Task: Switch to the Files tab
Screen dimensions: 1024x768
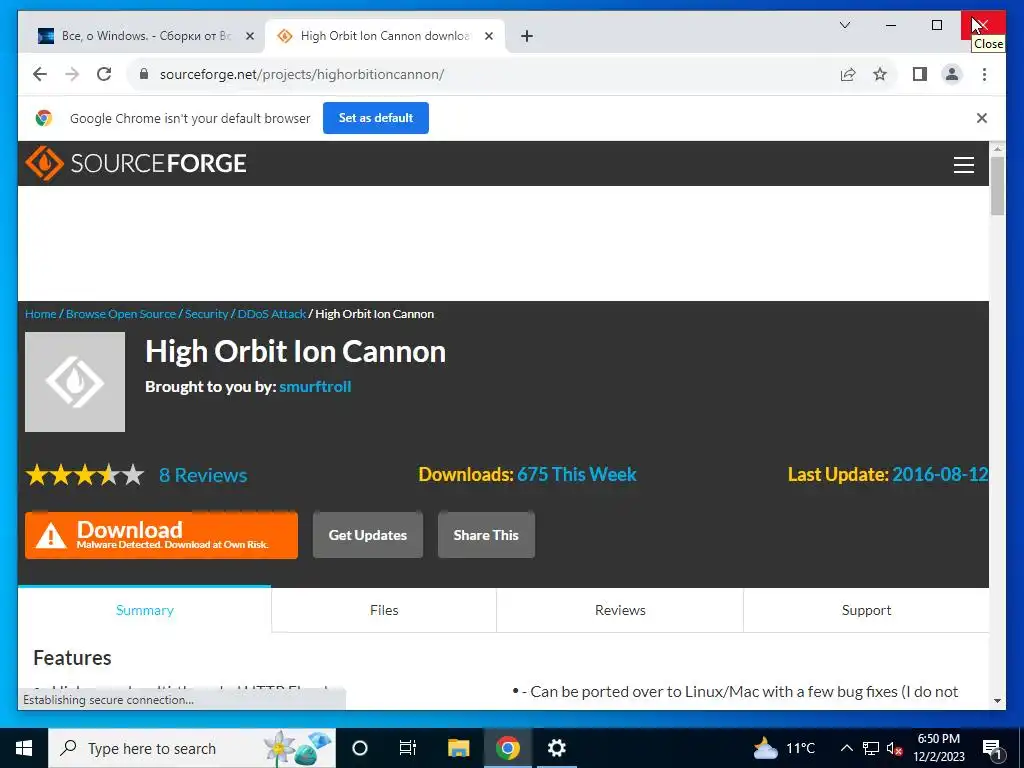Action: (x=384, y=610)
